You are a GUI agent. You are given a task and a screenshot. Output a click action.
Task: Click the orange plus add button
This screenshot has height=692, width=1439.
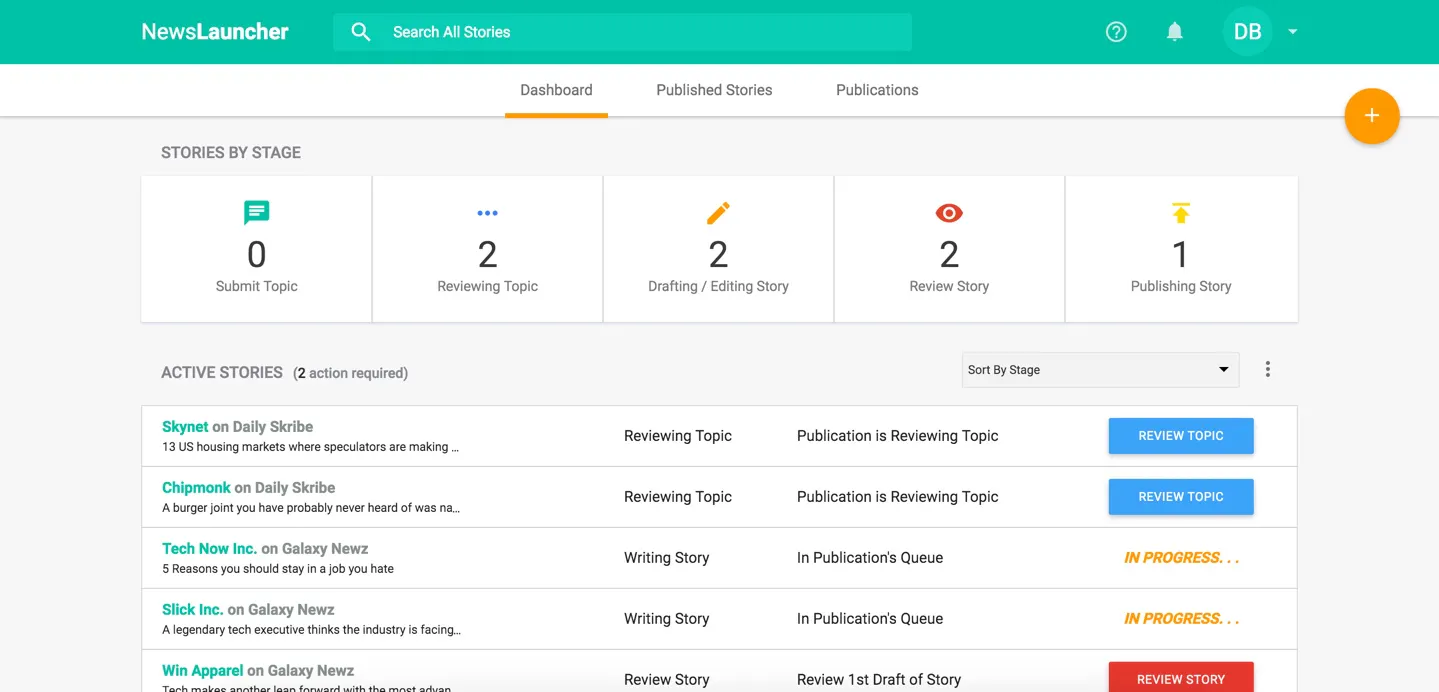1372,116
